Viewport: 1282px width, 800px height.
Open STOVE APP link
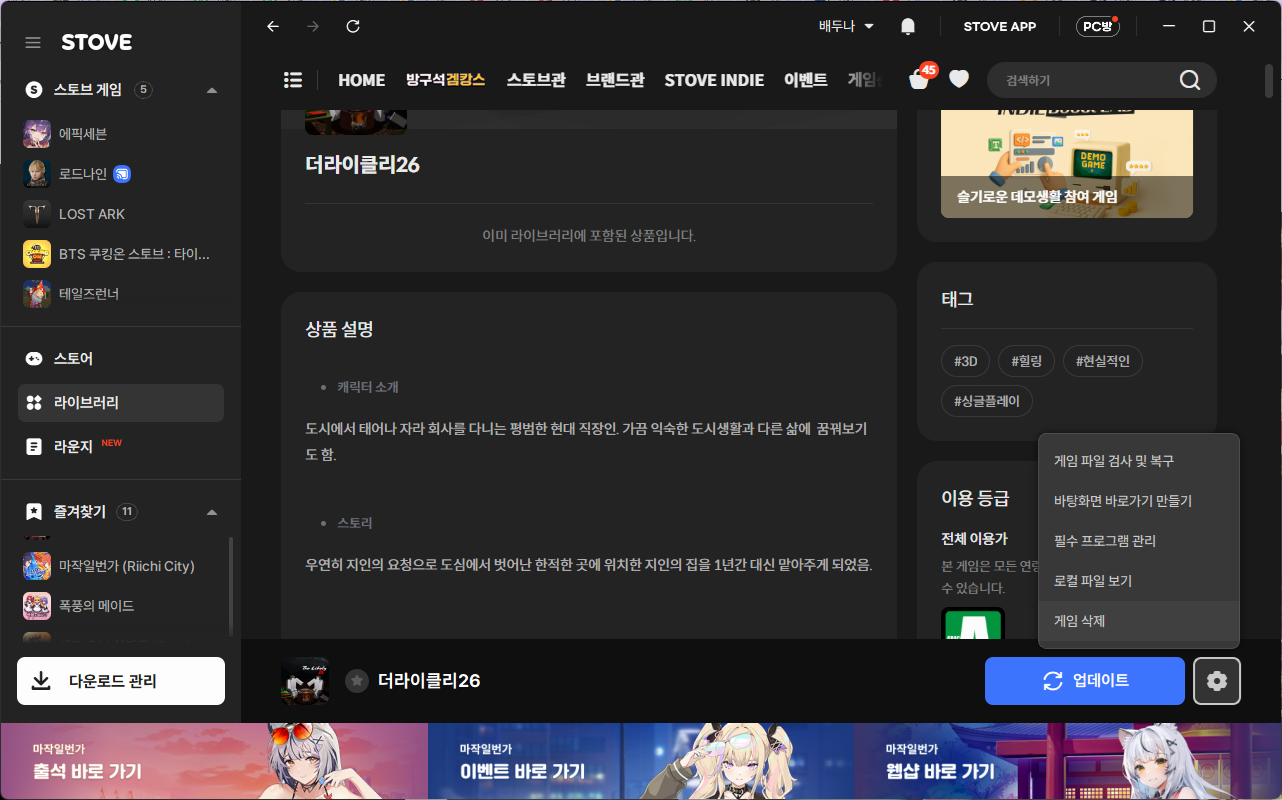coord(1000,27)
